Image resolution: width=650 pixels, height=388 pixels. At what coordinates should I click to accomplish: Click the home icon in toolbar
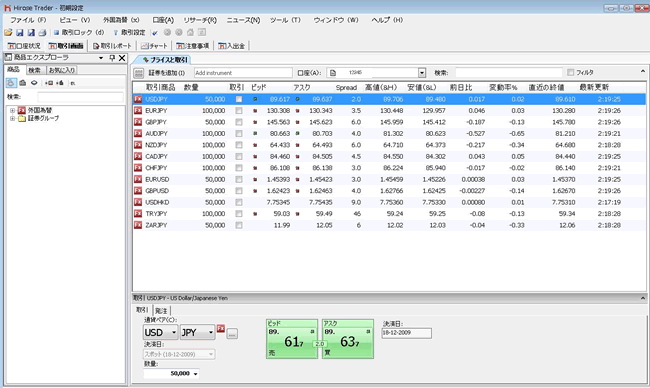tap(190, 32)
